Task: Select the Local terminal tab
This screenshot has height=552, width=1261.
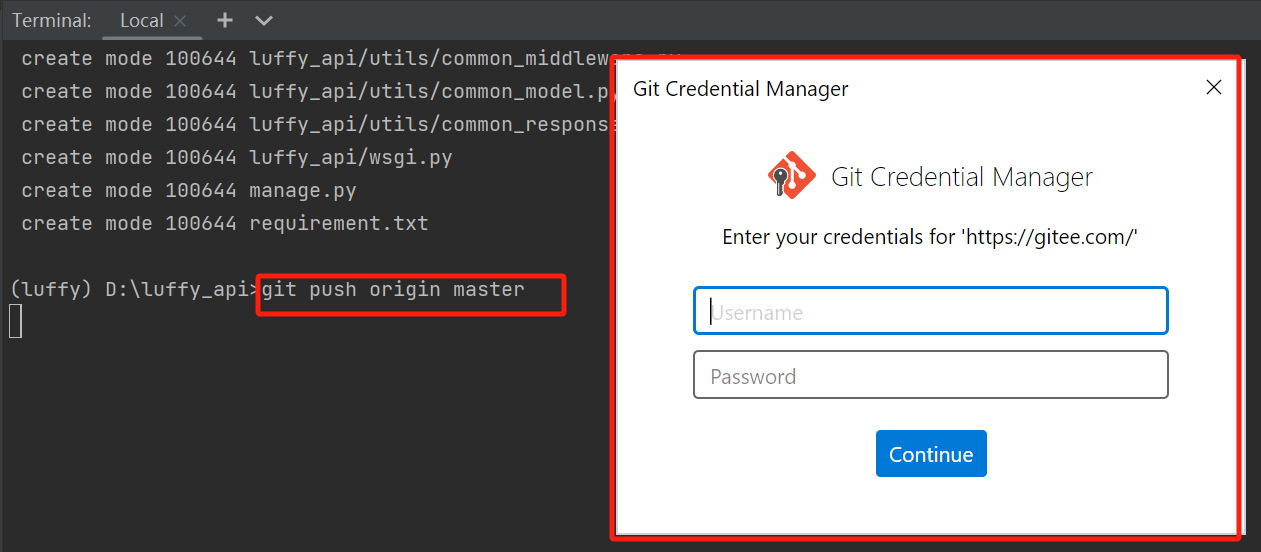Action: (x=141, y=21)
